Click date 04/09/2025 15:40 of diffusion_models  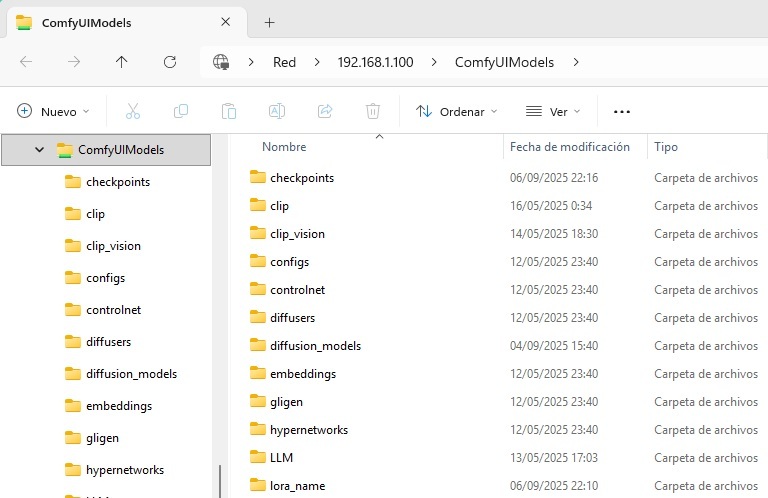(x=553, y=346)
